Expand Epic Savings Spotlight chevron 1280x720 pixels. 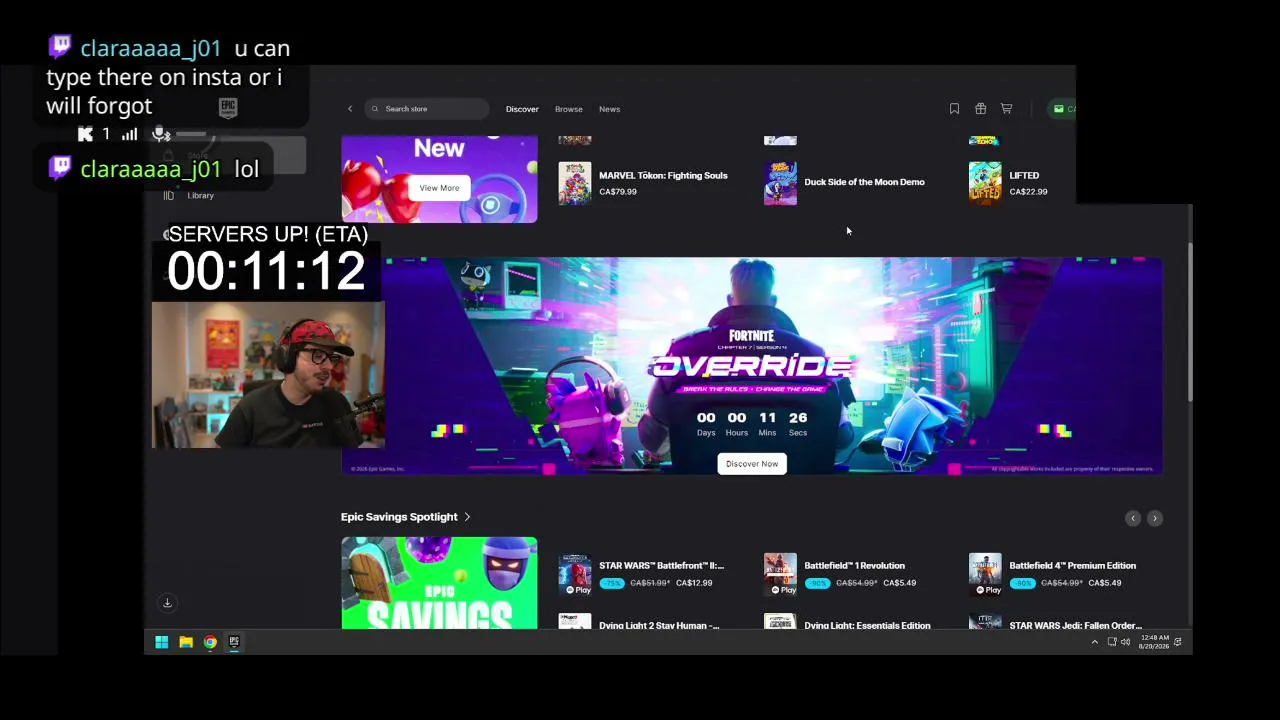pyautogui.click(x=467, y=517)
